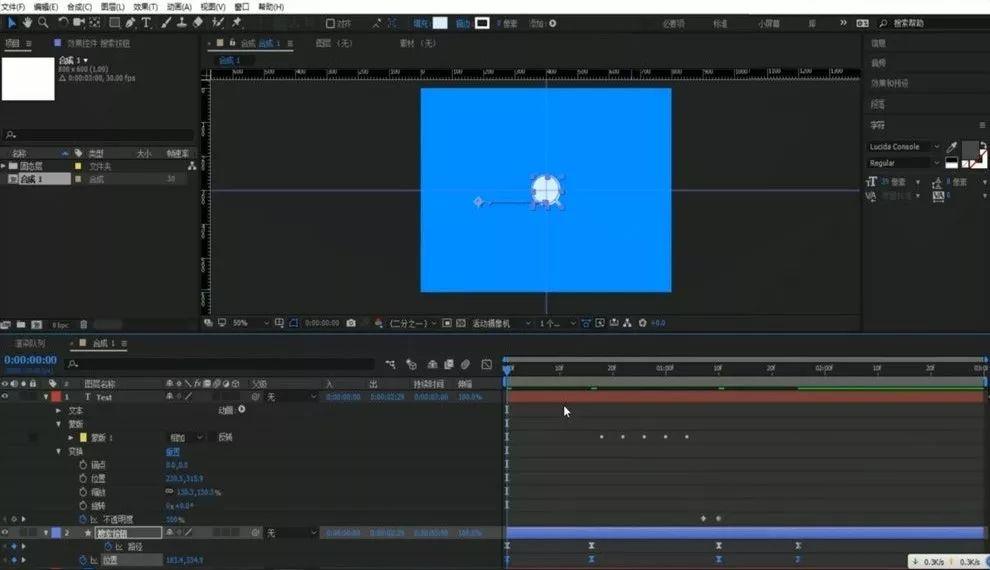Select the Puppet Pin tool
Viewport: 990px width, 570px height.
[237, 23]
